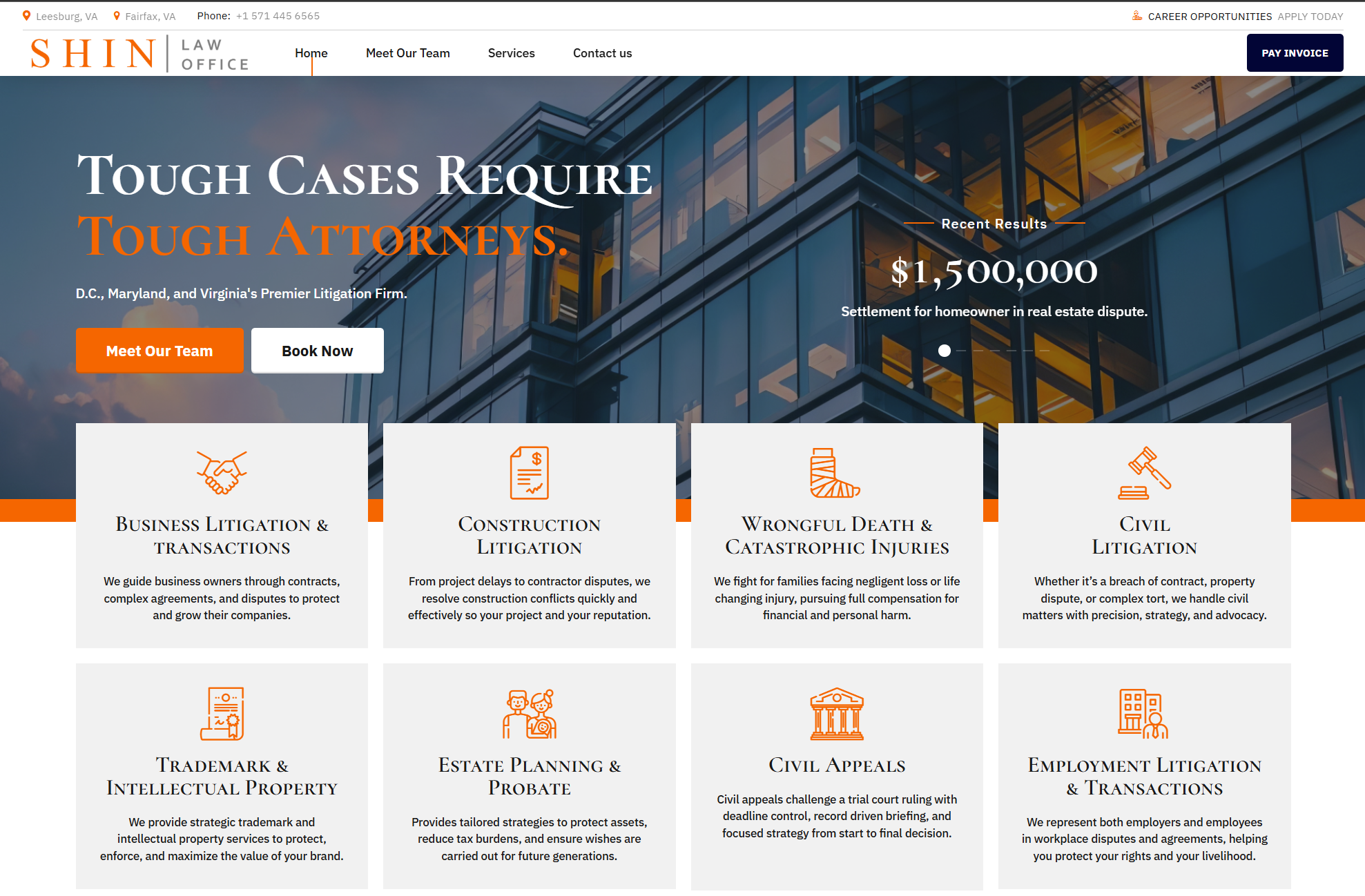Click the gavel icon above Civil Litigation

click(x=1144, y=474)
